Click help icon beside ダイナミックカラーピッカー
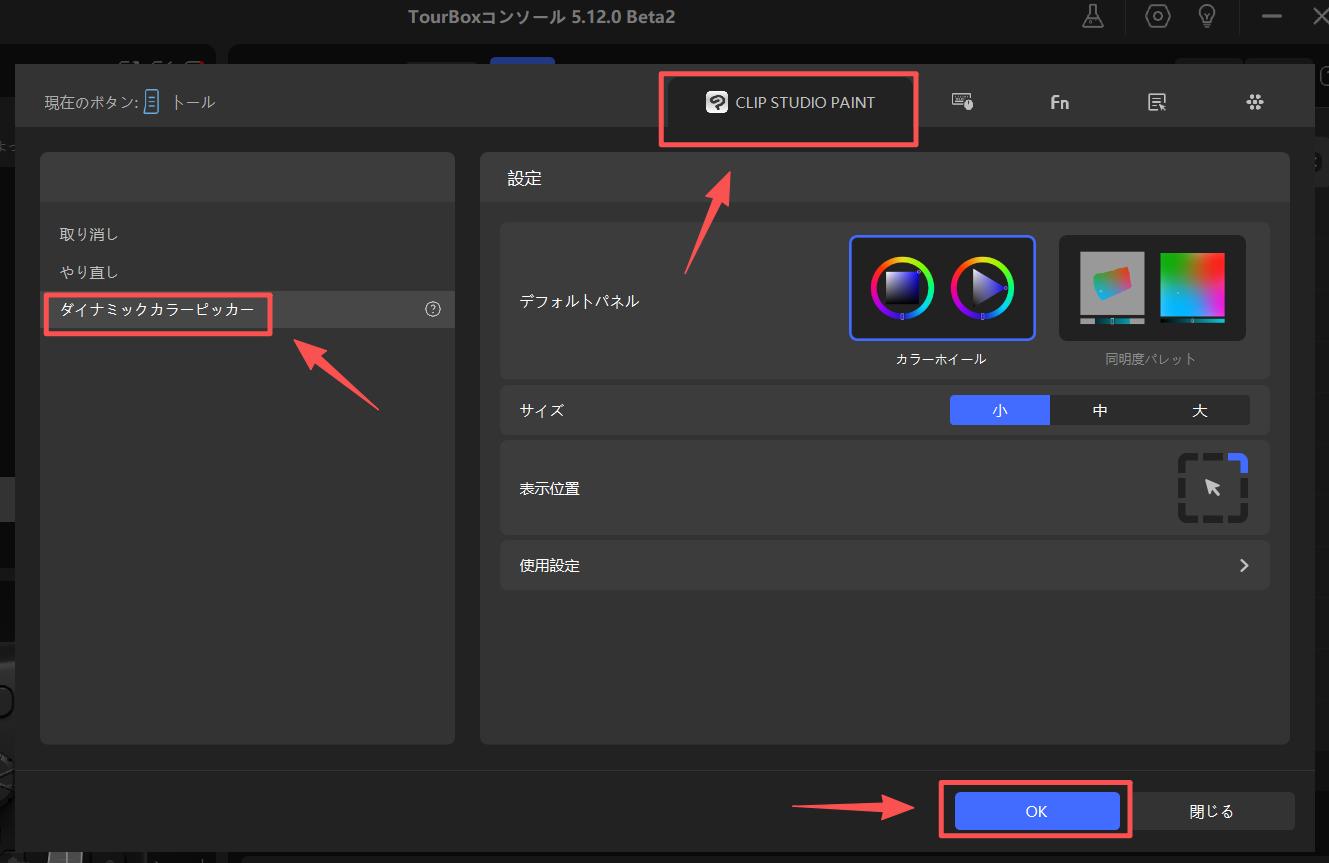Image resolution: width=1329 pixels, height=863 pixels. 433,310
